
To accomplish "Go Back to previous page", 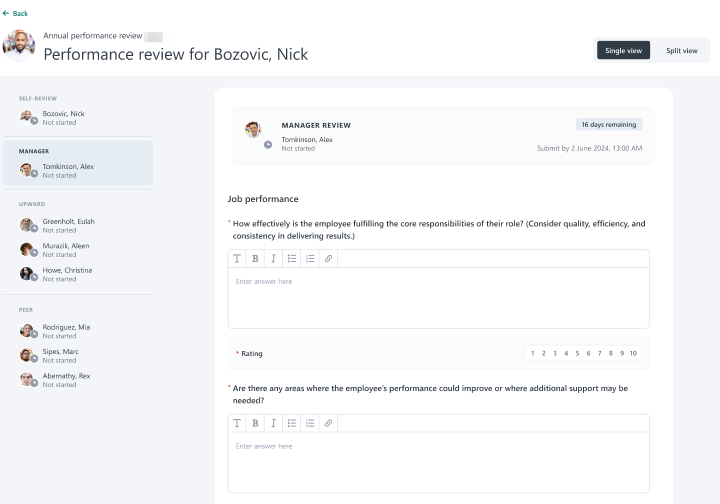I will click(x=15, y=13).
